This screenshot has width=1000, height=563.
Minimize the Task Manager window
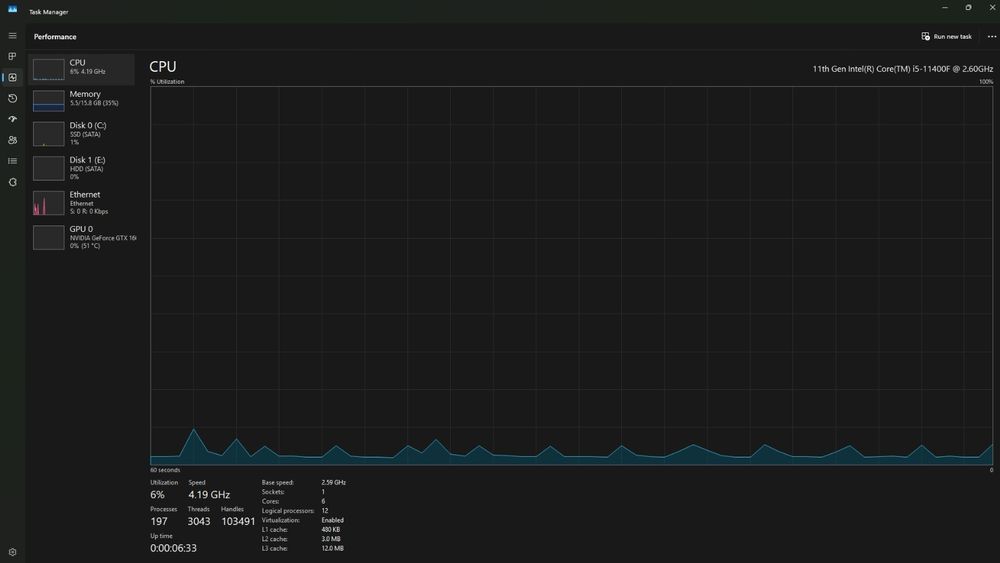(945, 8)
